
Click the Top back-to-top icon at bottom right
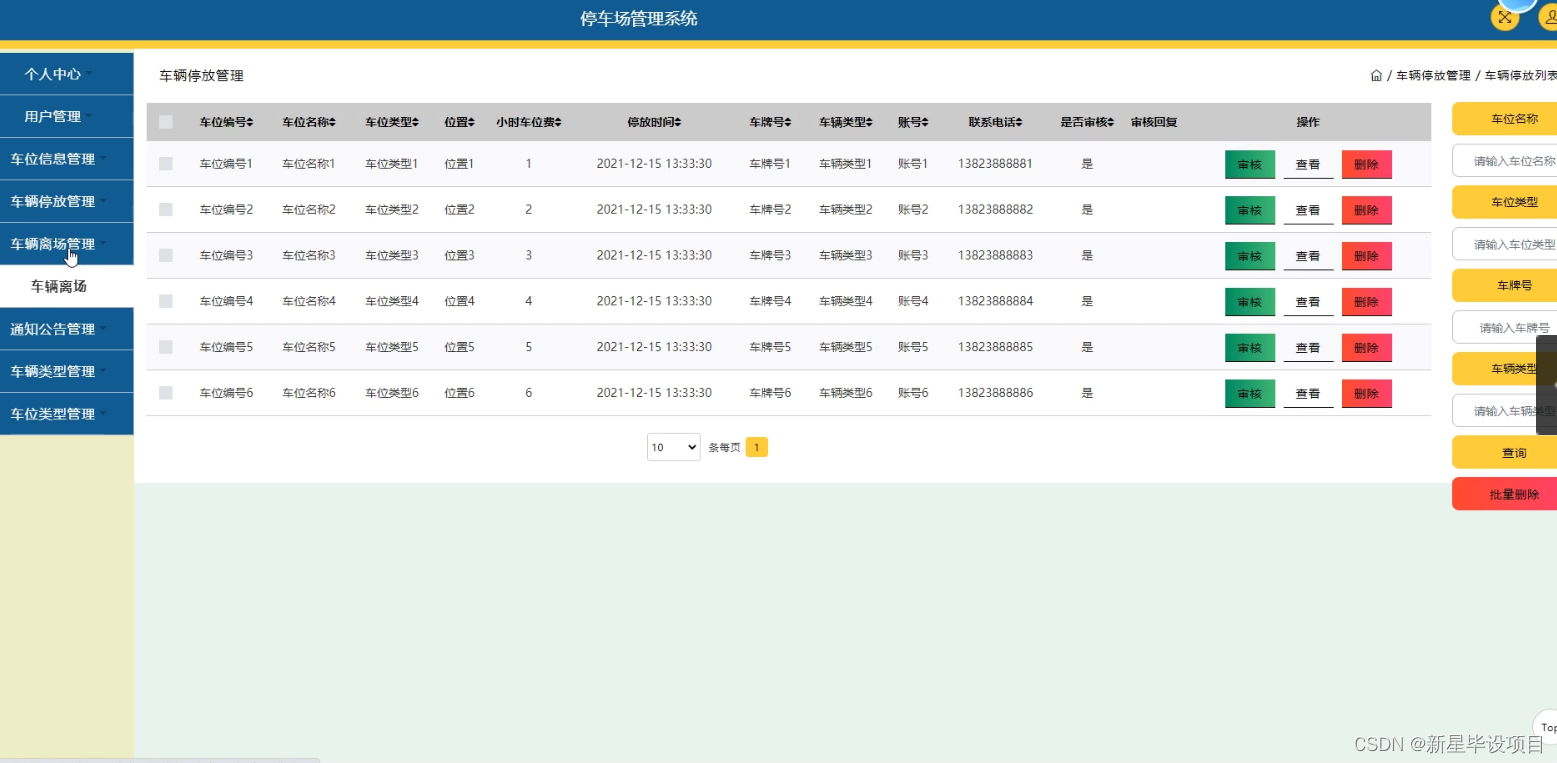coord(1548,727)
